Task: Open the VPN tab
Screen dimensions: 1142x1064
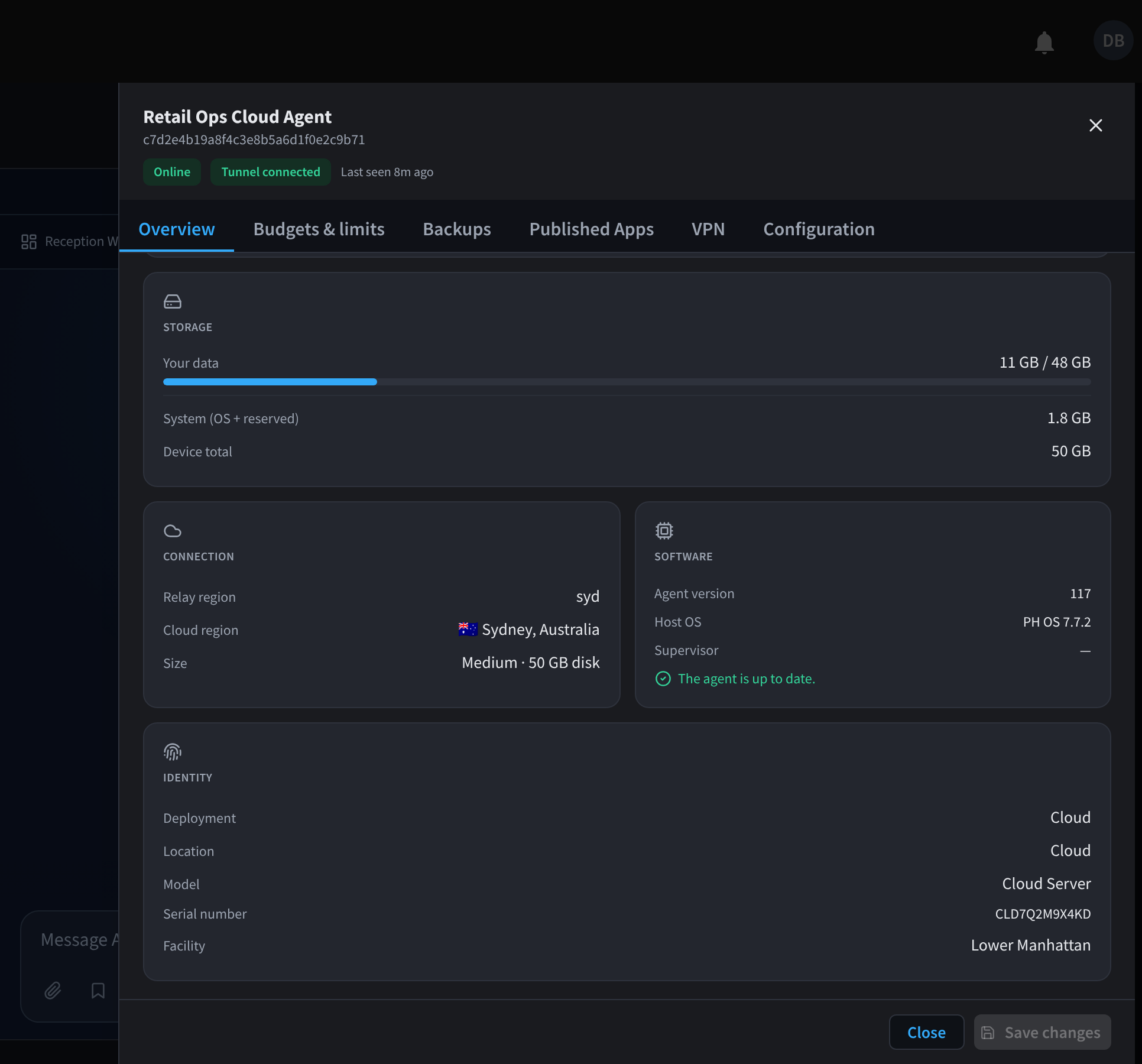Action: (x=708, y=229)
